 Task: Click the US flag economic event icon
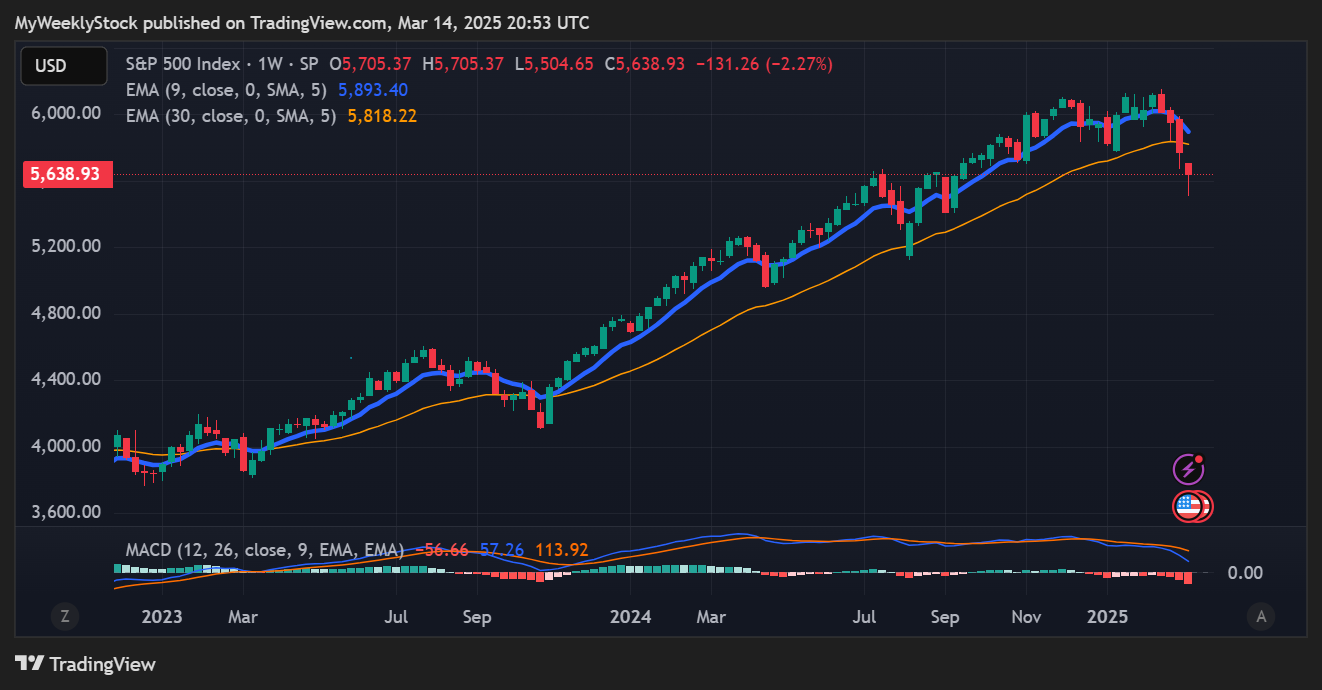[1189, 507]
